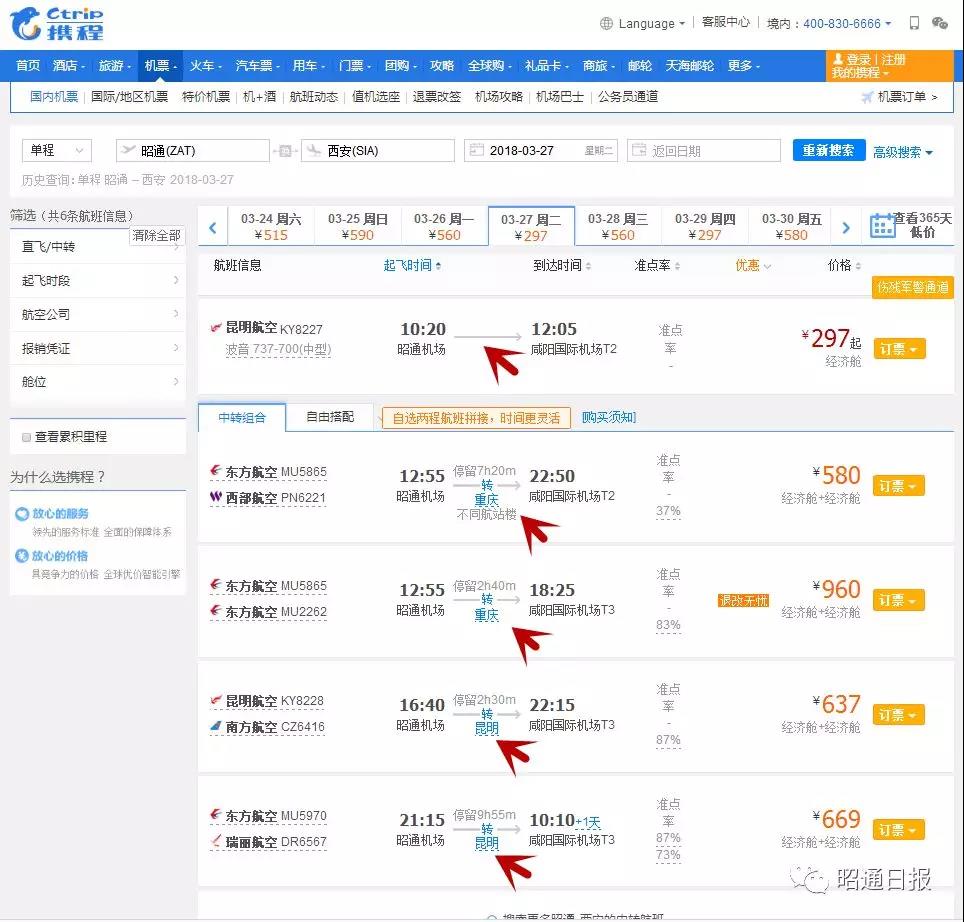Sort by 准点率 column
This screenshot has width=964, height=922.
tap(657, 265)
